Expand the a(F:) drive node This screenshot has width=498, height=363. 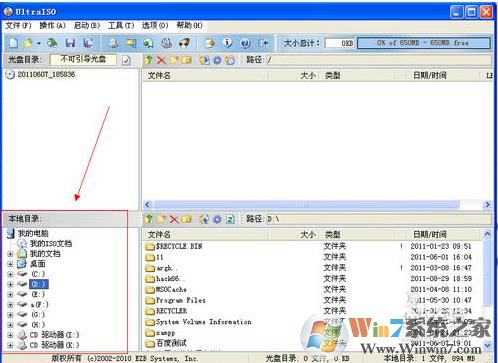[10, 305]
